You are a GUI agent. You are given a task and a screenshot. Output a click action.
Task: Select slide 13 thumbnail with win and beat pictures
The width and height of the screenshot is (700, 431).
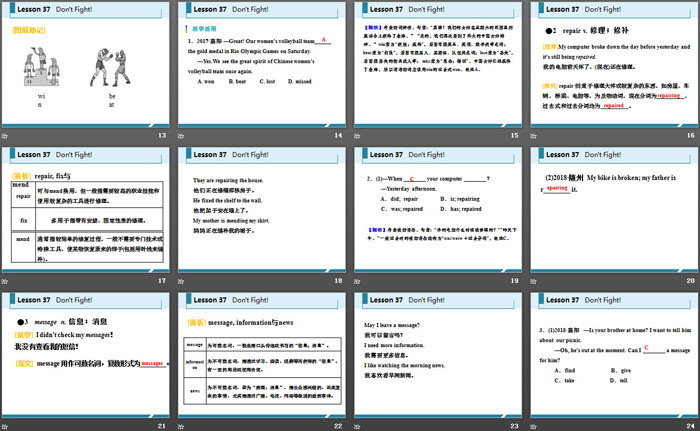pyautogui.click(x=86, y=64)
